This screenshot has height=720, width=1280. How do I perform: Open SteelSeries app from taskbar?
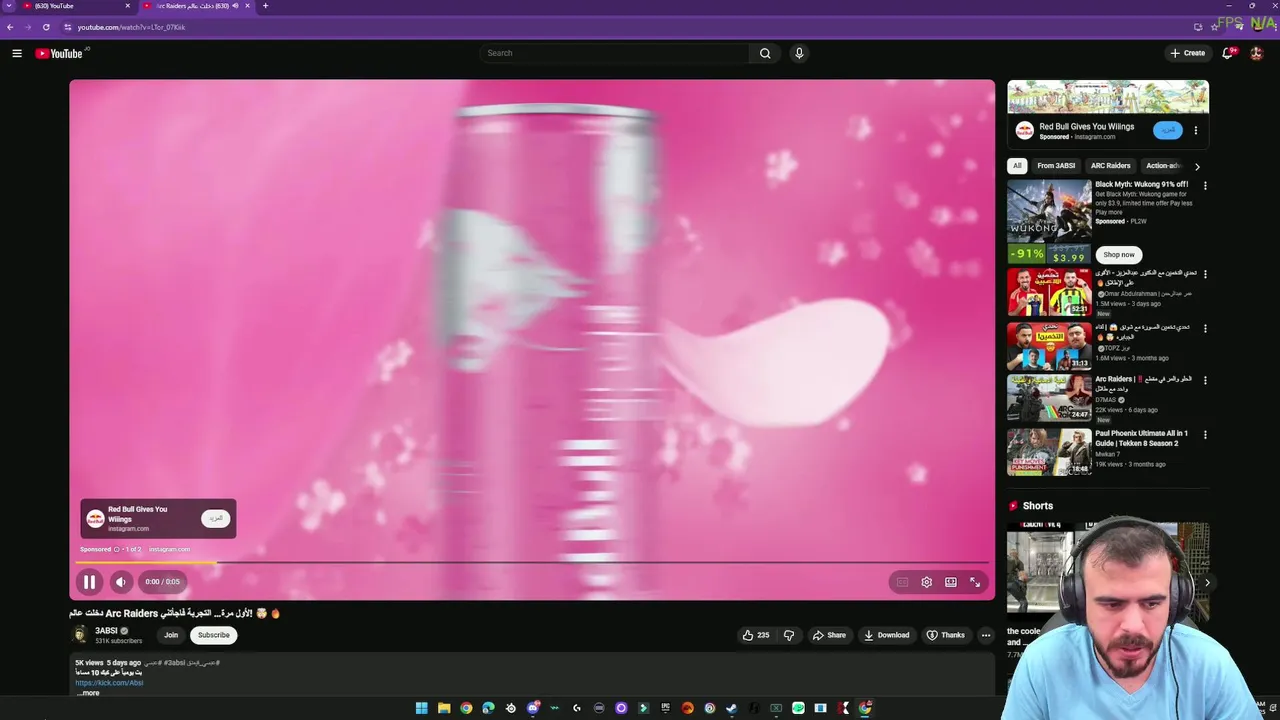click(510, 708)
